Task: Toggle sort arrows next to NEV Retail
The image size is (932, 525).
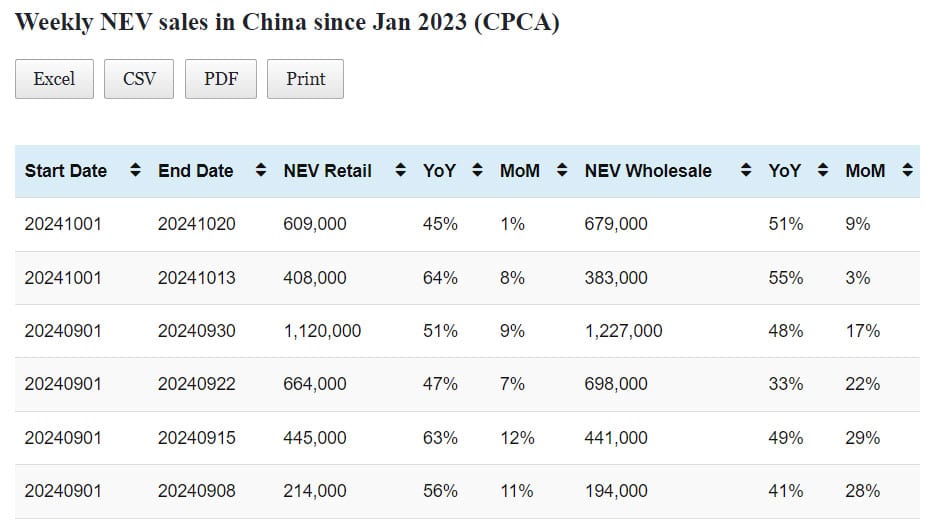Action: pos(400,171)
